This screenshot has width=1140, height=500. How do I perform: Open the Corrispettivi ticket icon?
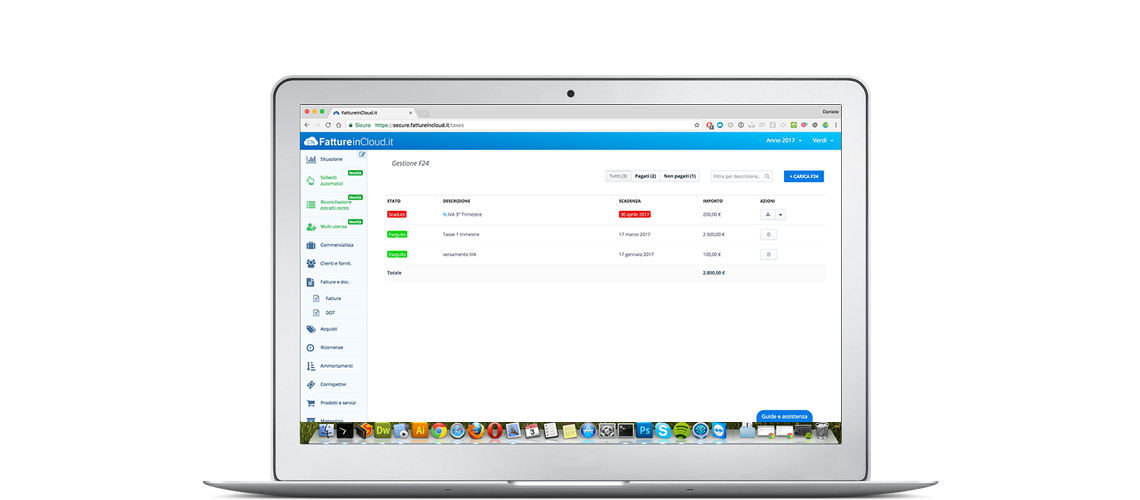[311, 384]
